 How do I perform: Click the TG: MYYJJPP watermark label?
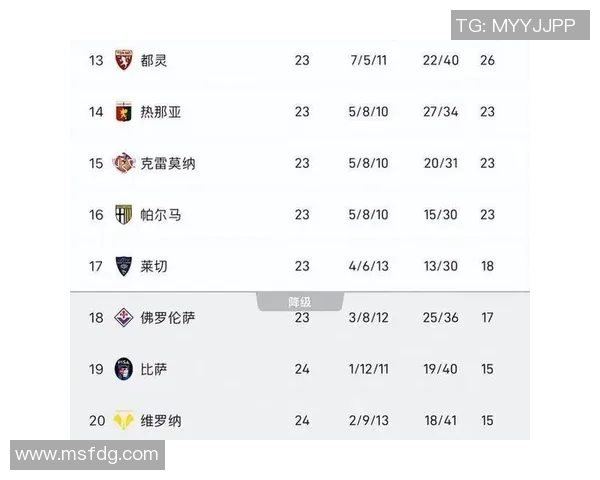(x=515, y=26)
